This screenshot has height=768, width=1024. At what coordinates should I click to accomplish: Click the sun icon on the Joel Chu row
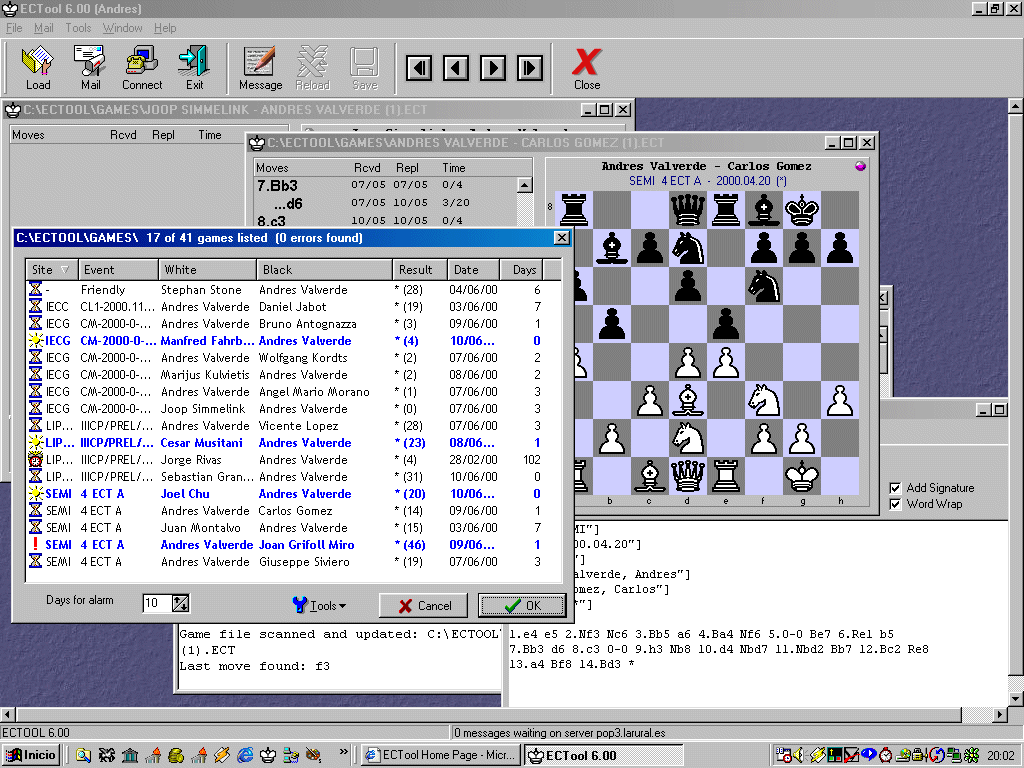pyautogui.click(x=36, y=493)
